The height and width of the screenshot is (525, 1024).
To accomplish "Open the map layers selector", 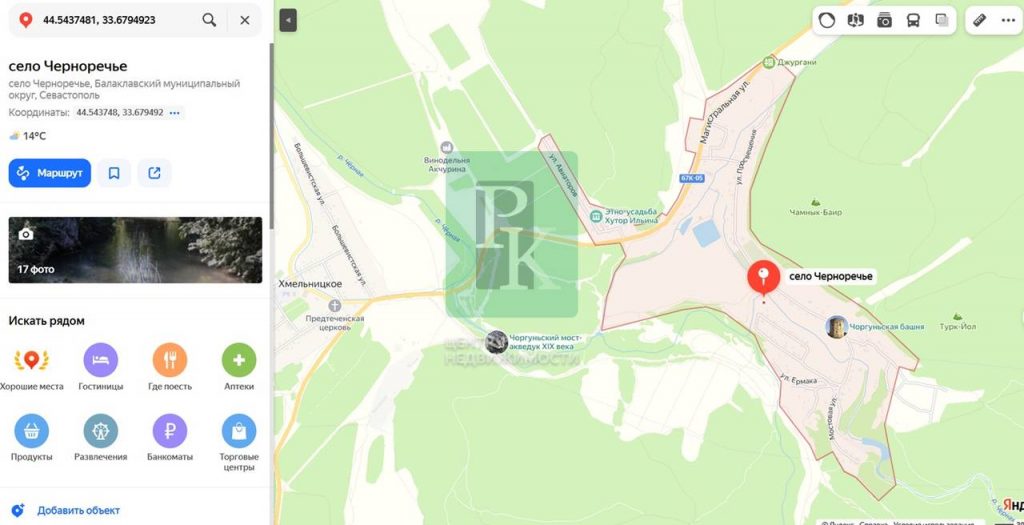I will (x=942, y=20).
